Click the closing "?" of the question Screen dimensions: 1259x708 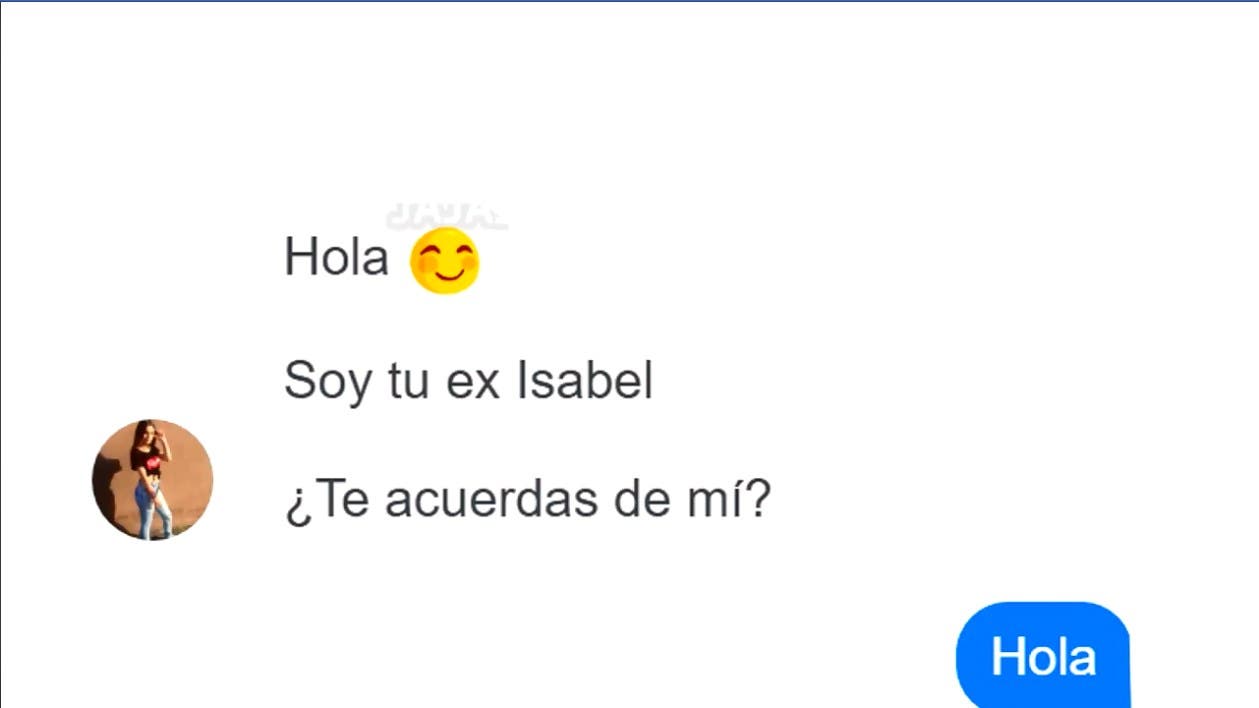[x=760, y=501]
